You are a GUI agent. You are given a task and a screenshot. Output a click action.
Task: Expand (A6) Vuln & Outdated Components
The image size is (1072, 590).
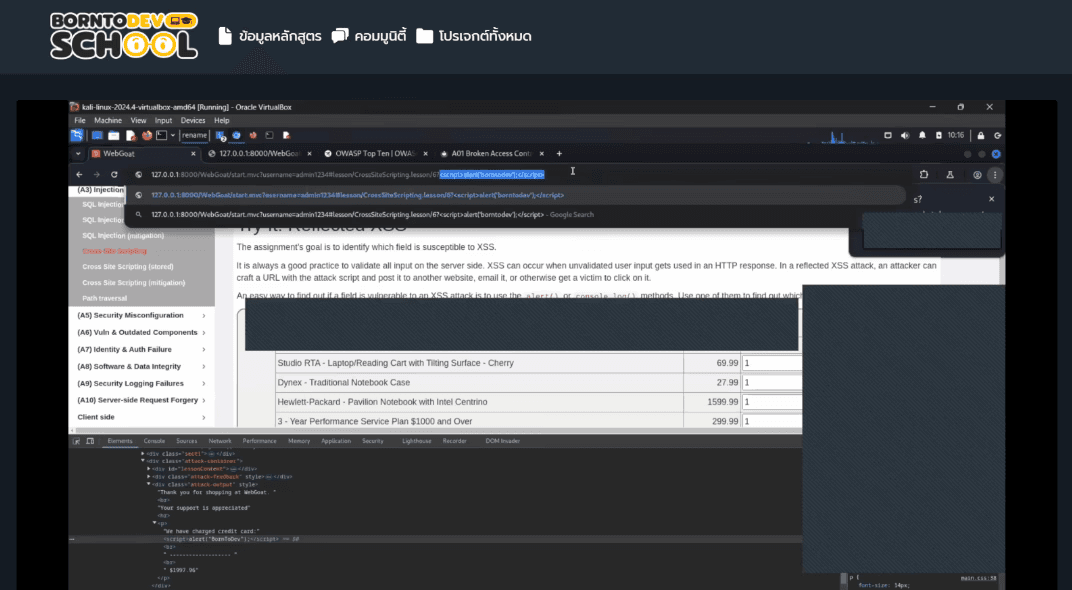pyautogui.click(x=142, y=332)
